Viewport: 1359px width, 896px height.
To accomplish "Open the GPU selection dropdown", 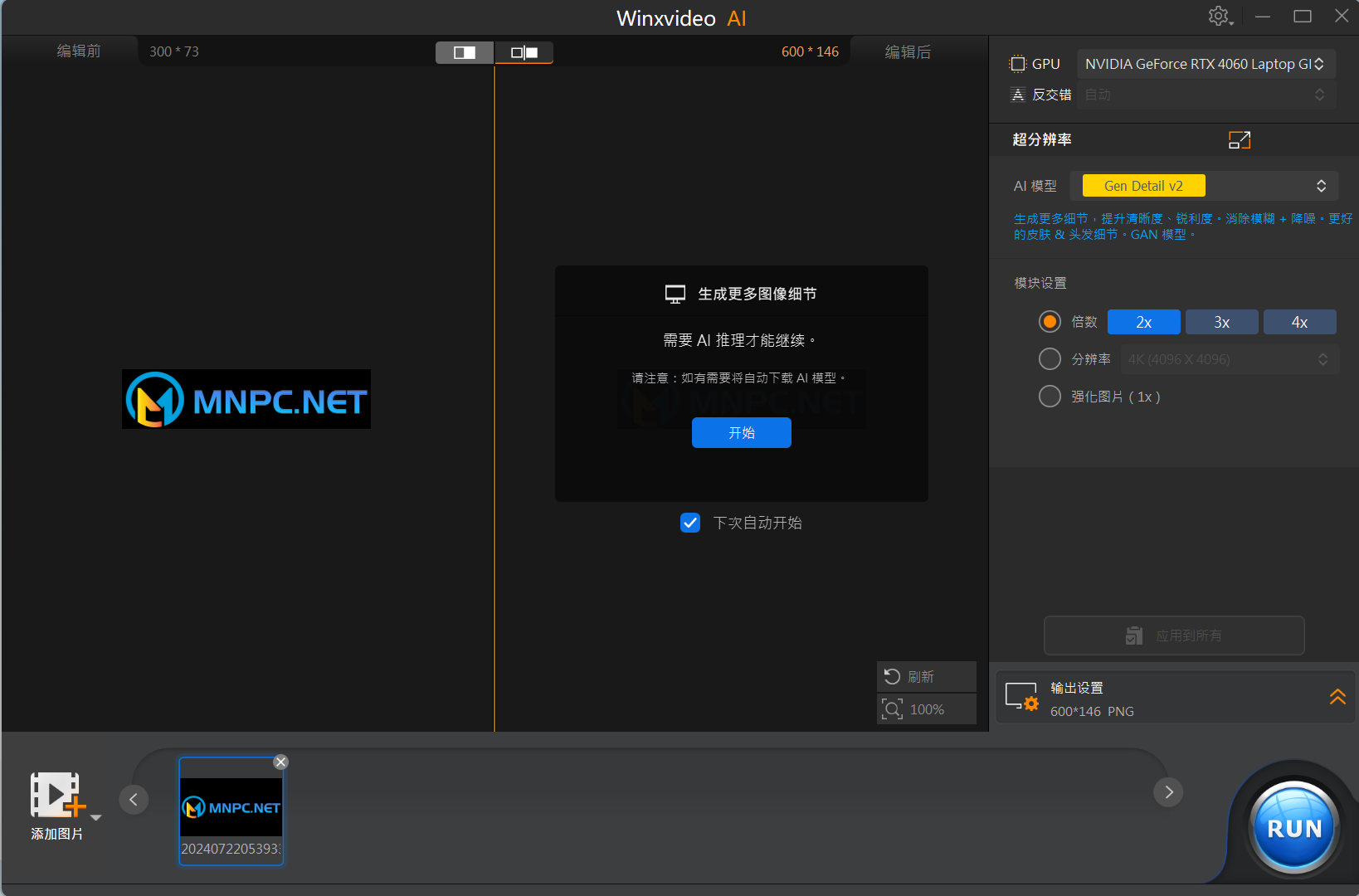I will [1206, 64].
